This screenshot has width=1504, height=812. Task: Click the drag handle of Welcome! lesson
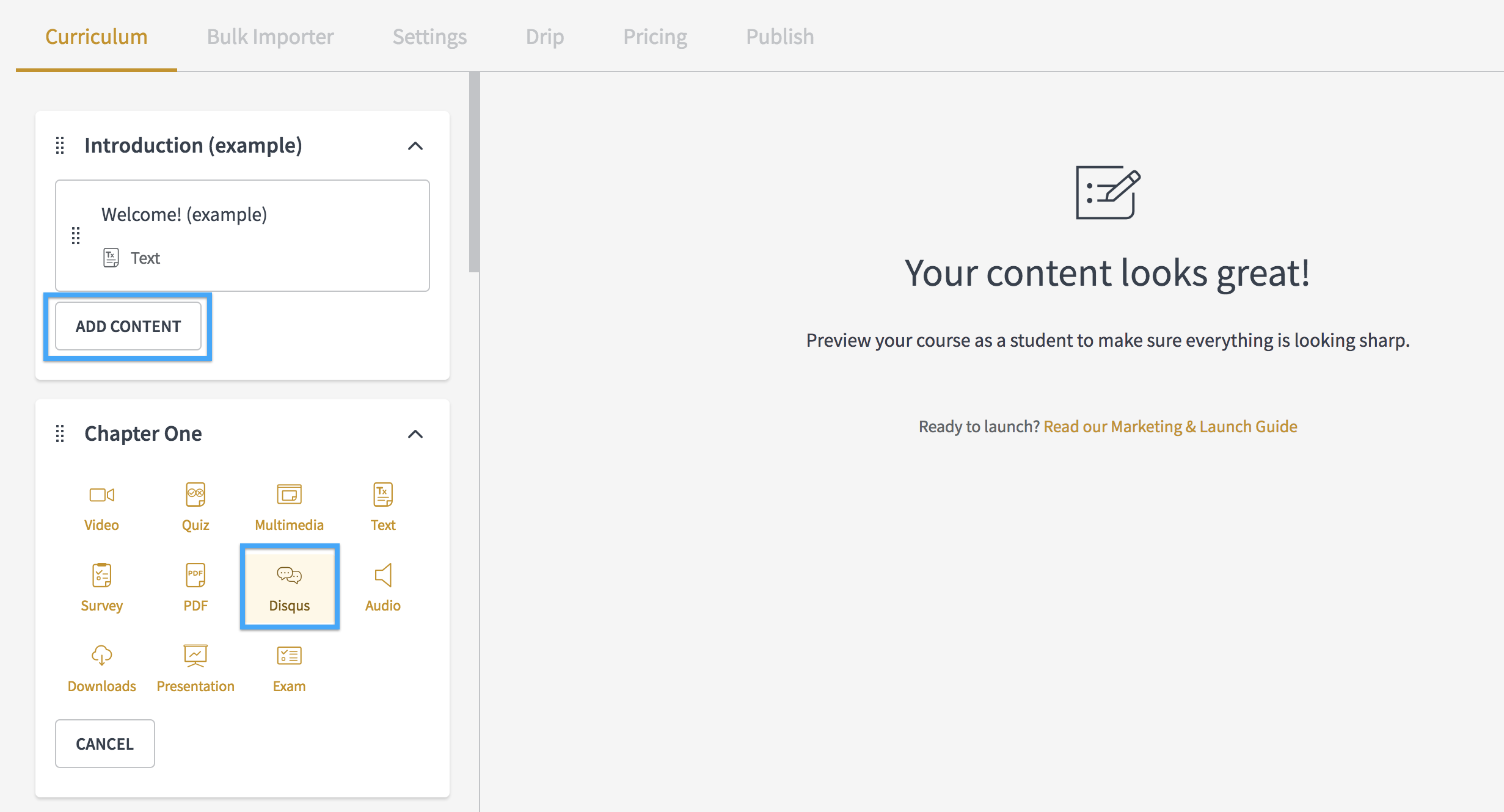[76, 236]
